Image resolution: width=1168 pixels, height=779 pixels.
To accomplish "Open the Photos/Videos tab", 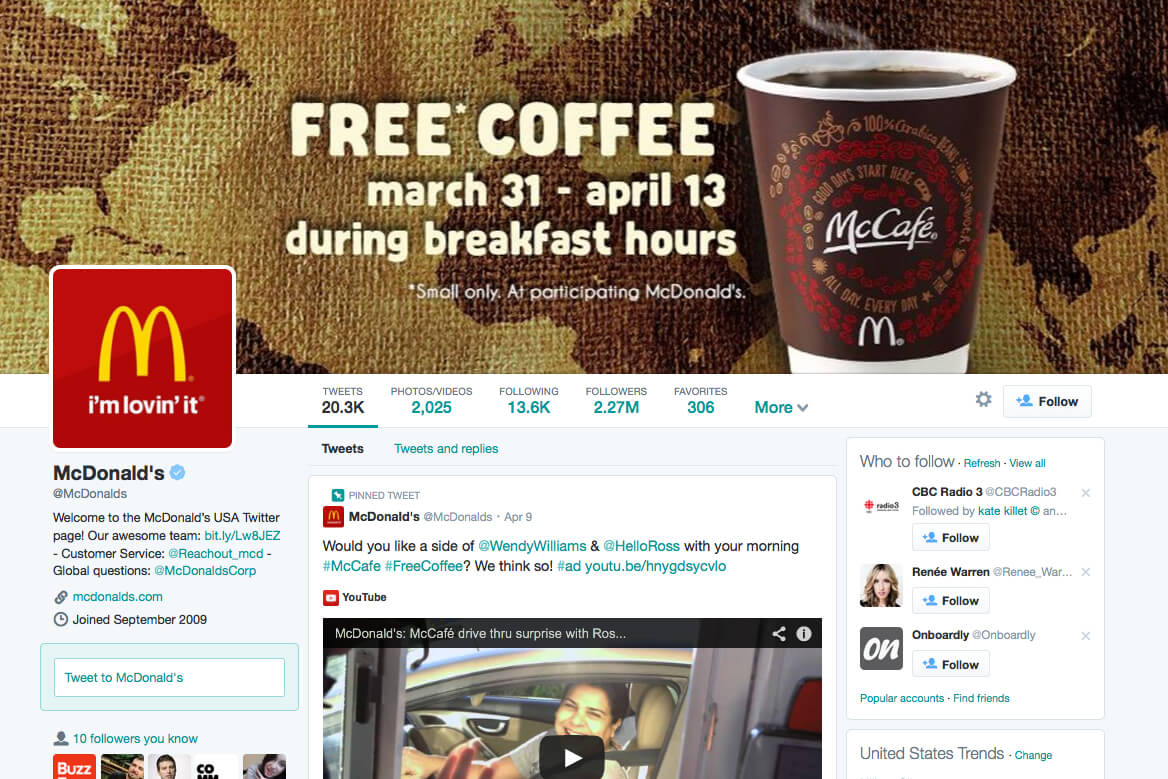I will 431,401.
